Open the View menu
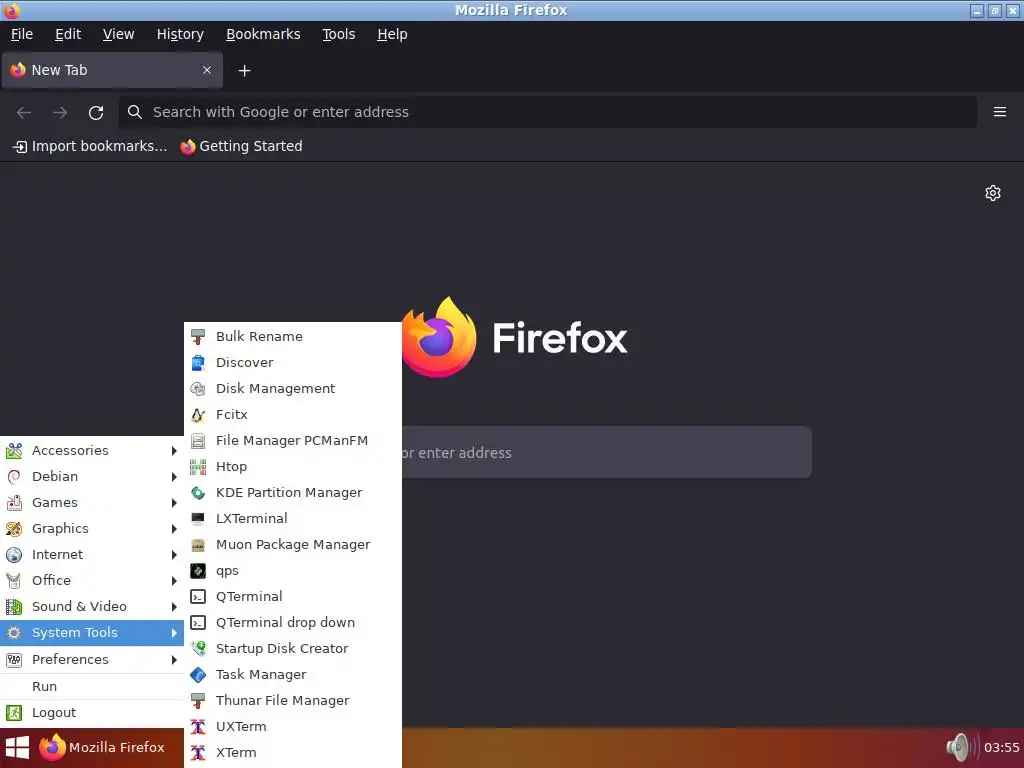 click(x=118, y=35)
